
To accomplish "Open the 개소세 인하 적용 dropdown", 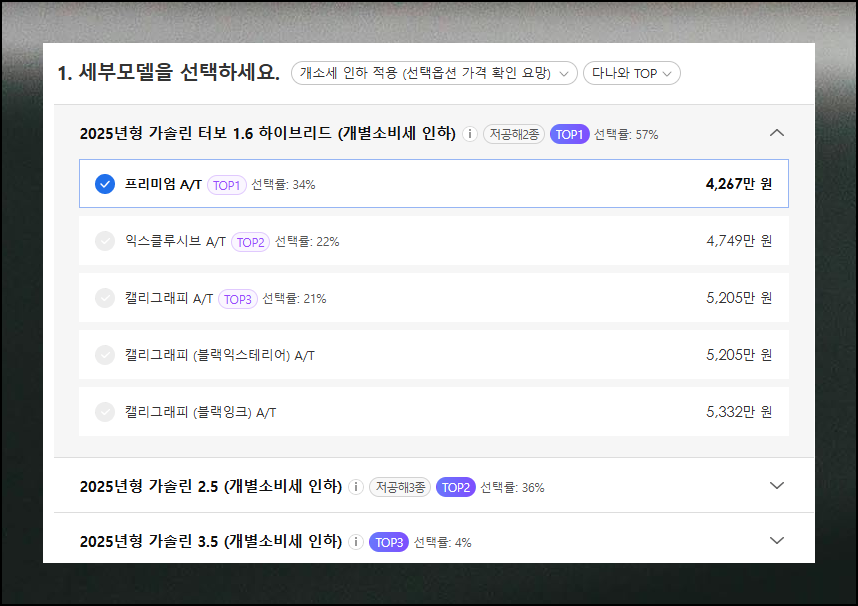I will (434, 73).
